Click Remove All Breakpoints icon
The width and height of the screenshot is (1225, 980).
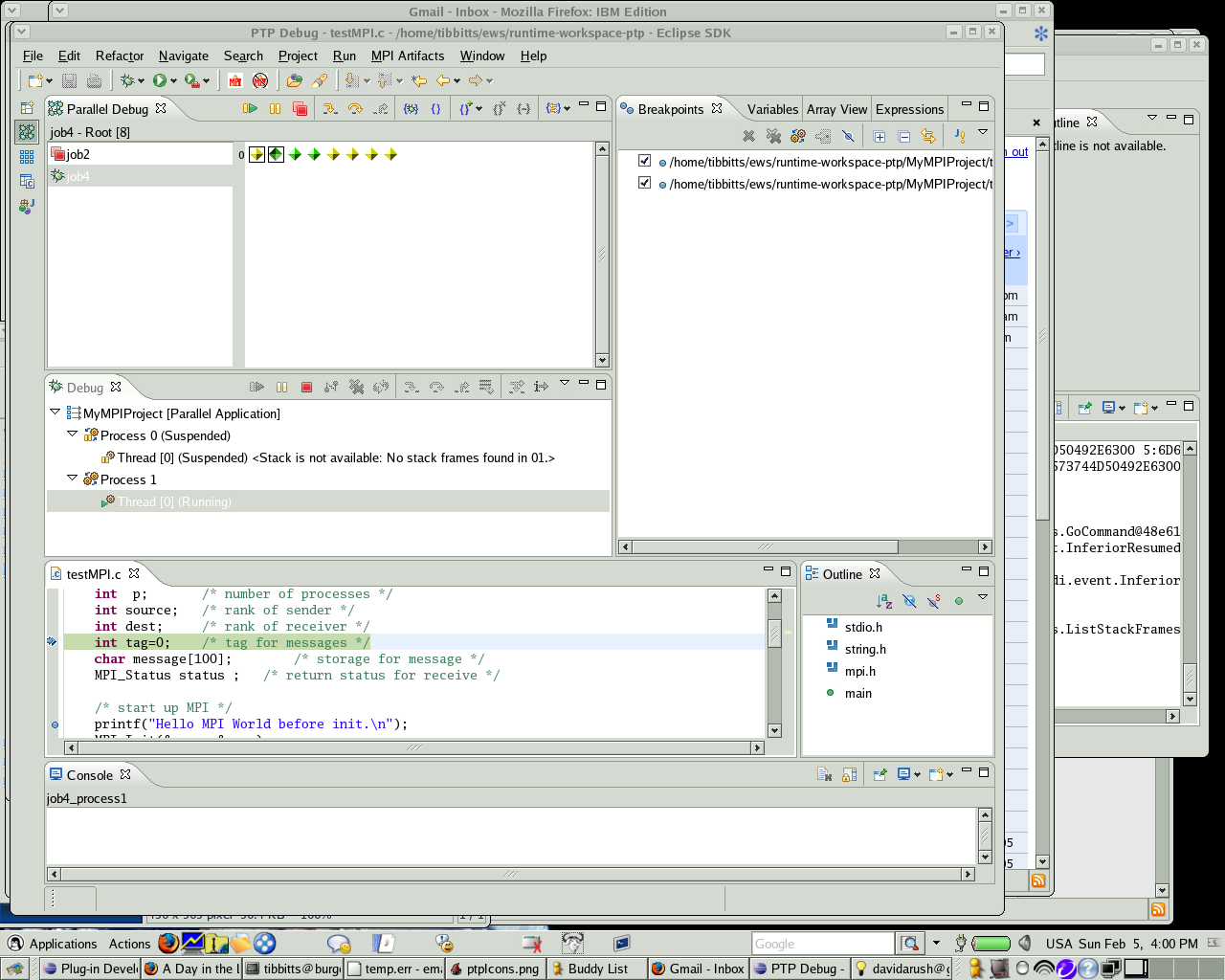(773, 136)
